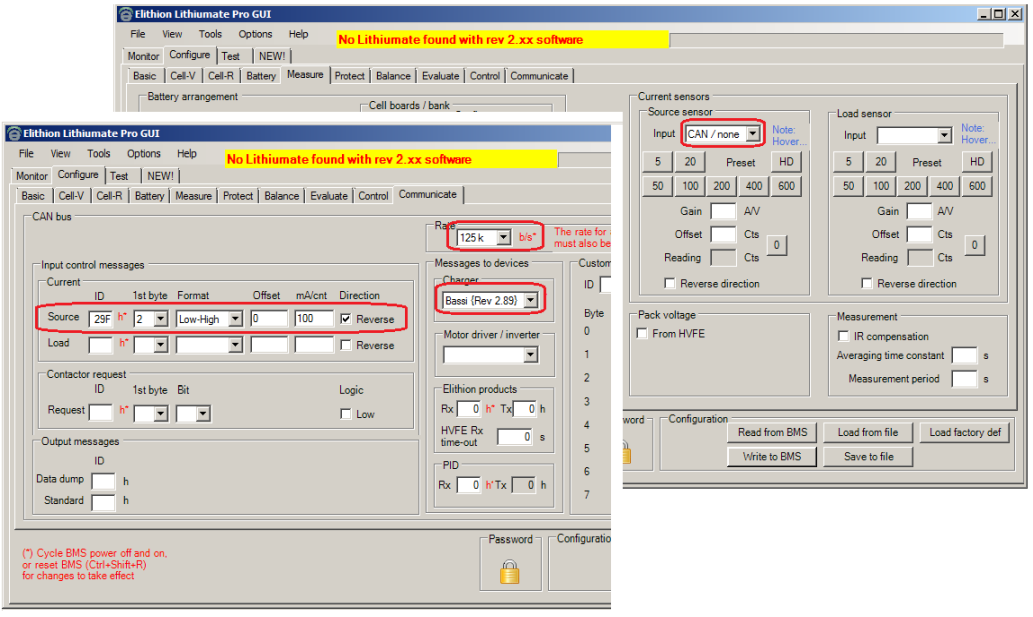The height and width of the screenshot is (617, 1033).
Task: Open the NEW! tab in back window
Action: pos(272,57)
